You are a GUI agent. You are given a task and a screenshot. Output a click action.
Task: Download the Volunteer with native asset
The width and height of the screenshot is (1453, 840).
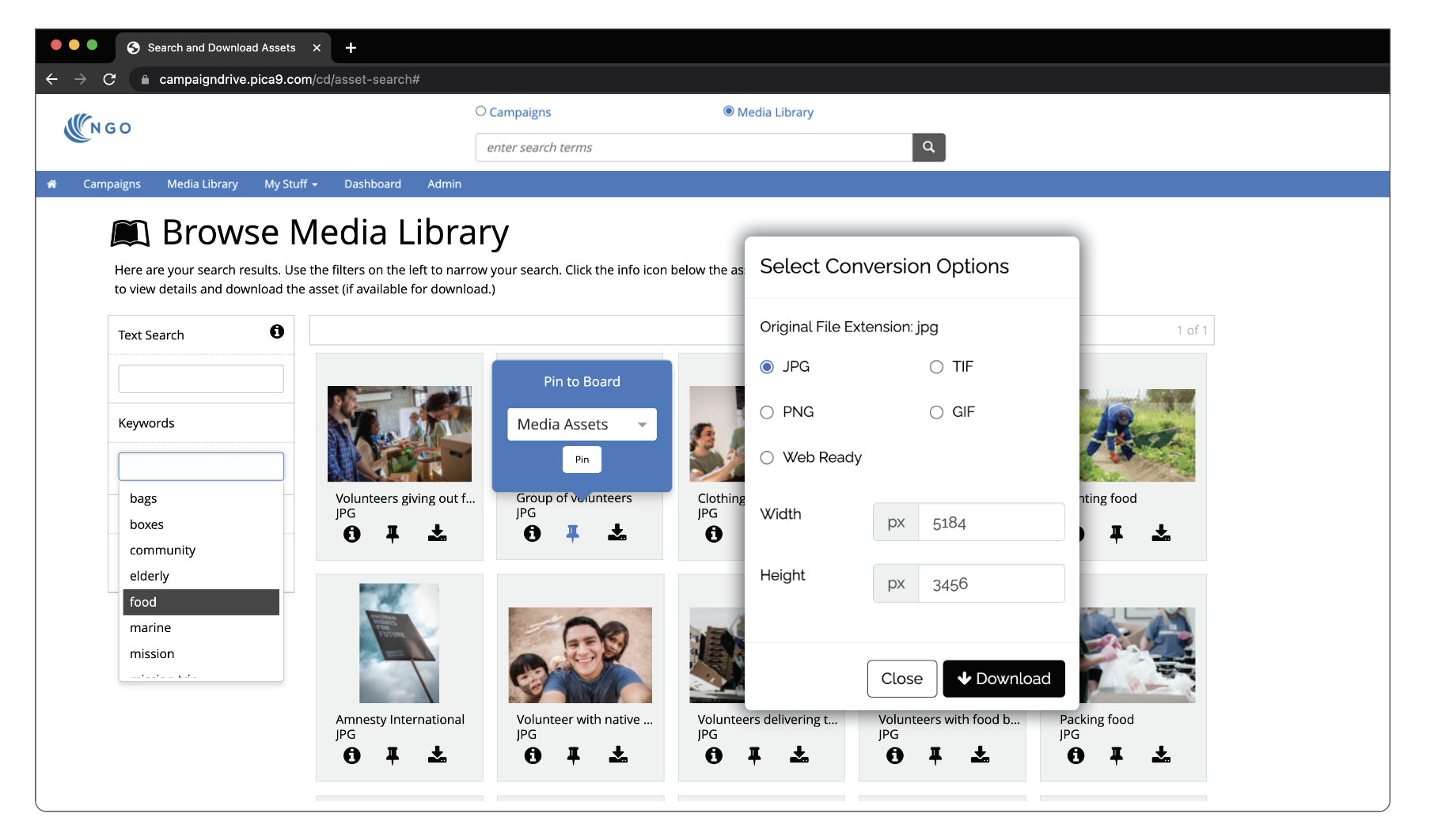[618, 755]
